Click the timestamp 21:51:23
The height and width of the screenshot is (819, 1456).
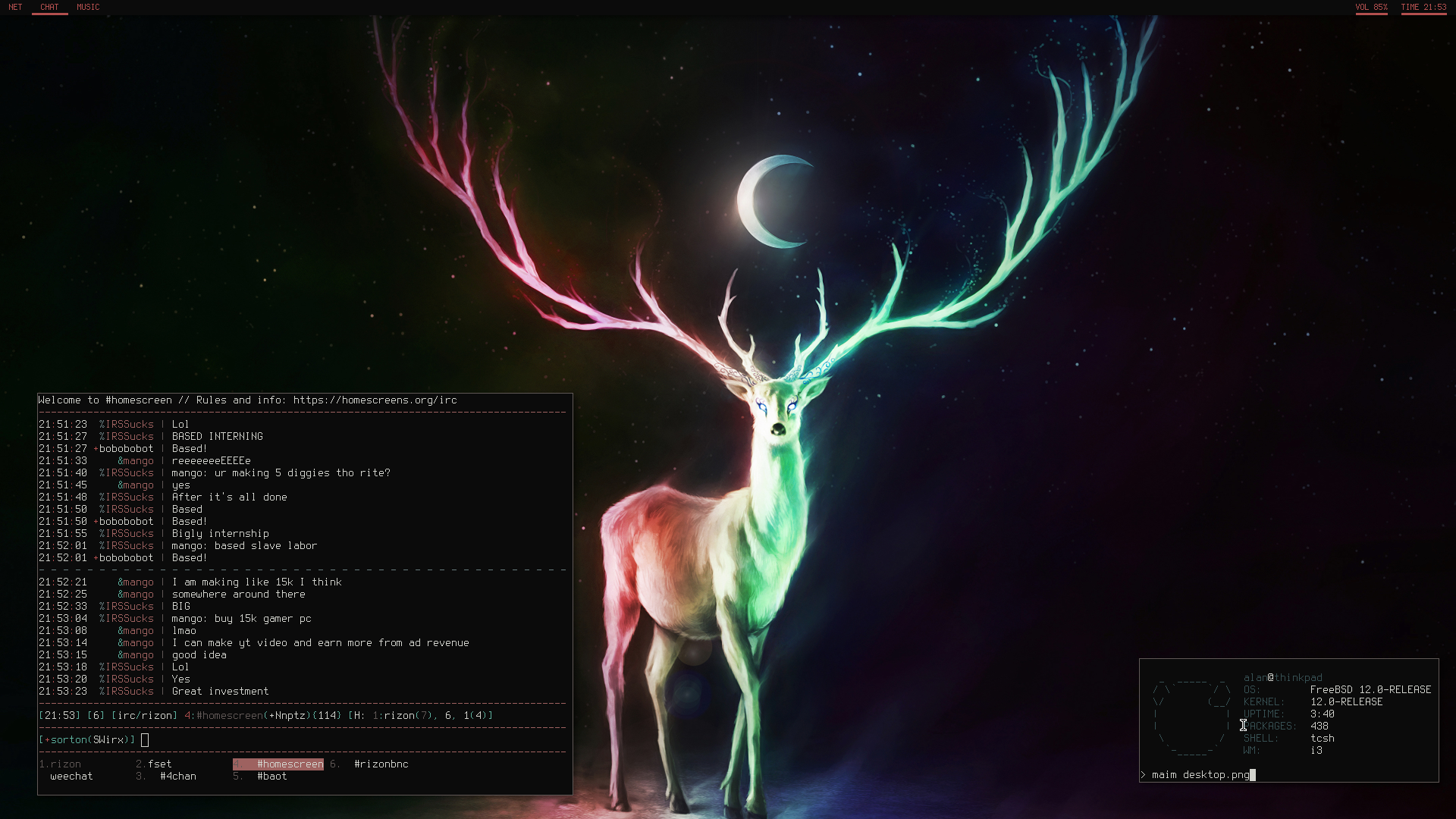(x=63, y=424)
